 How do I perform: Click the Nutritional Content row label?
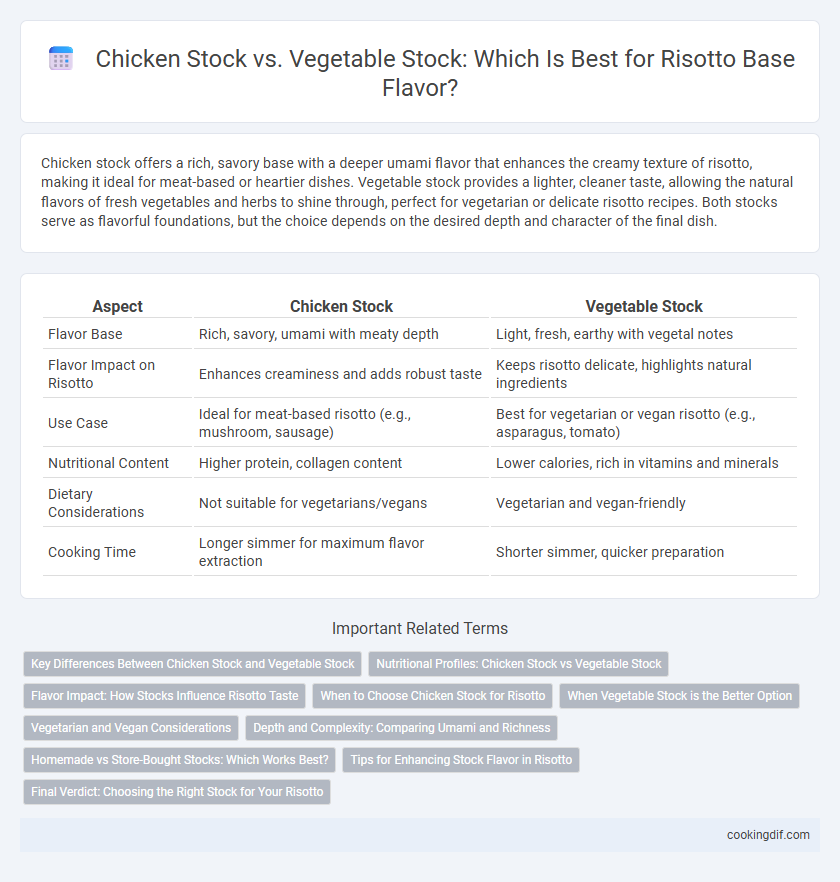[x=108, y=463]
